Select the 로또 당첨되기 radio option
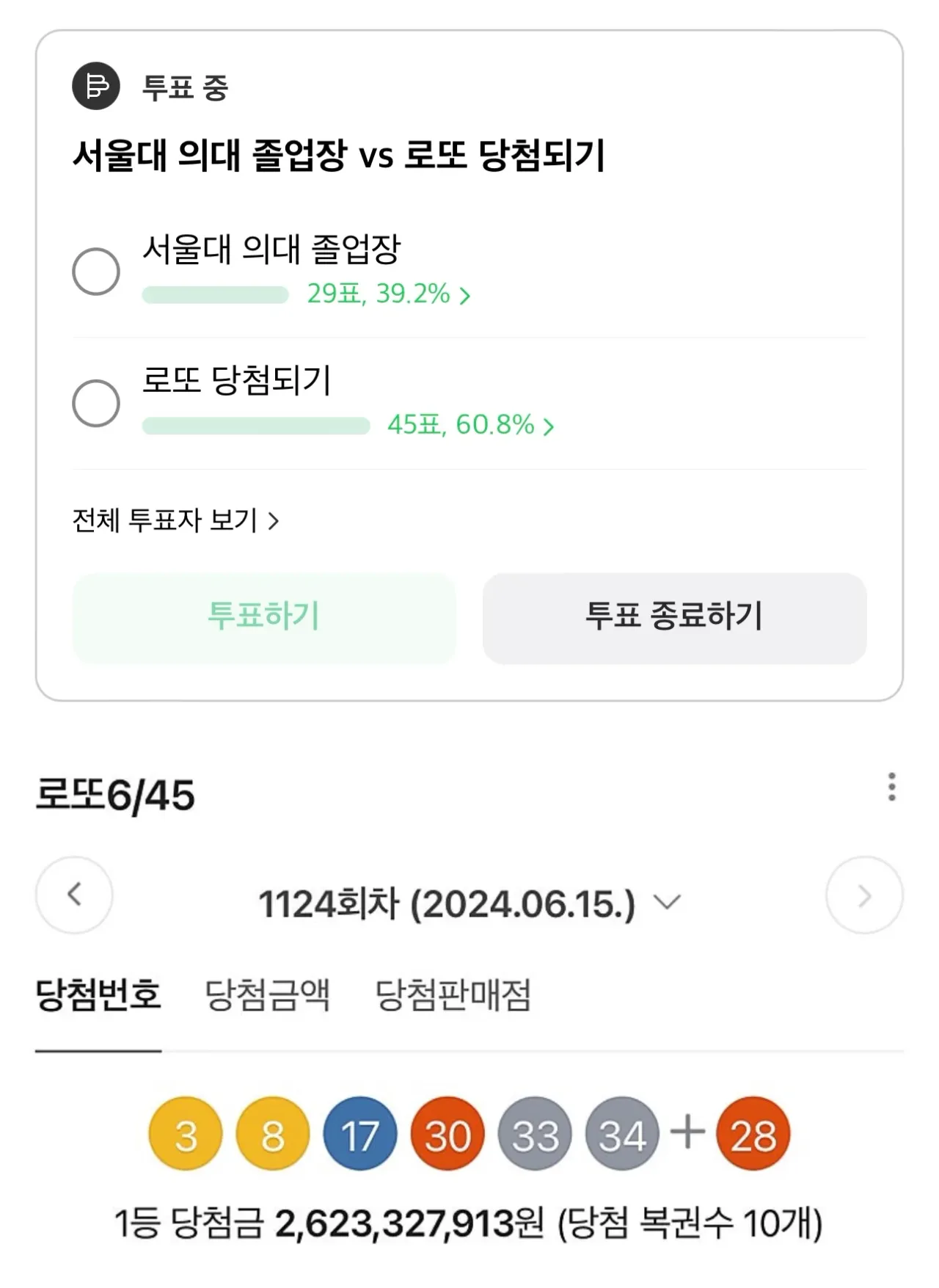The image size is (939, 1288). click(96, 403)
